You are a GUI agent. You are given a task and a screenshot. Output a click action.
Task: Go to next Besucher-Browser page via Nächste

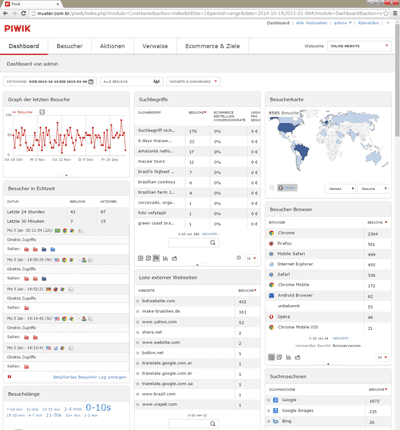(341, 338)
